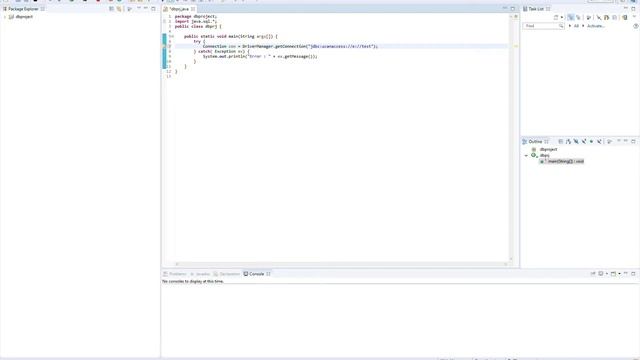
Task: Click 'No consoles to display at this time.'
Action: coord(193,282)
